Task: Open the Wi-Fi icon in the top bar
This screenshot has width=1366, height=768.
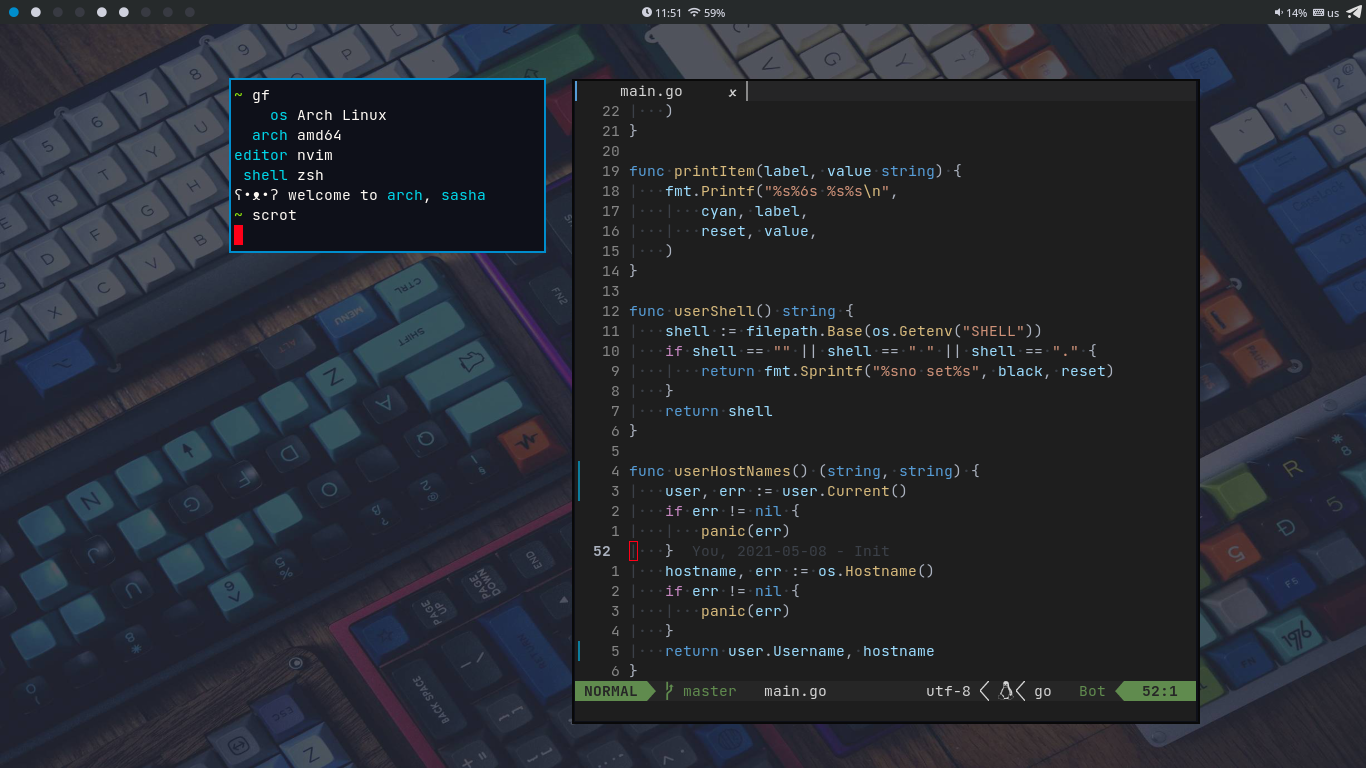Action: pyautogui.click(x=694, y=13)
